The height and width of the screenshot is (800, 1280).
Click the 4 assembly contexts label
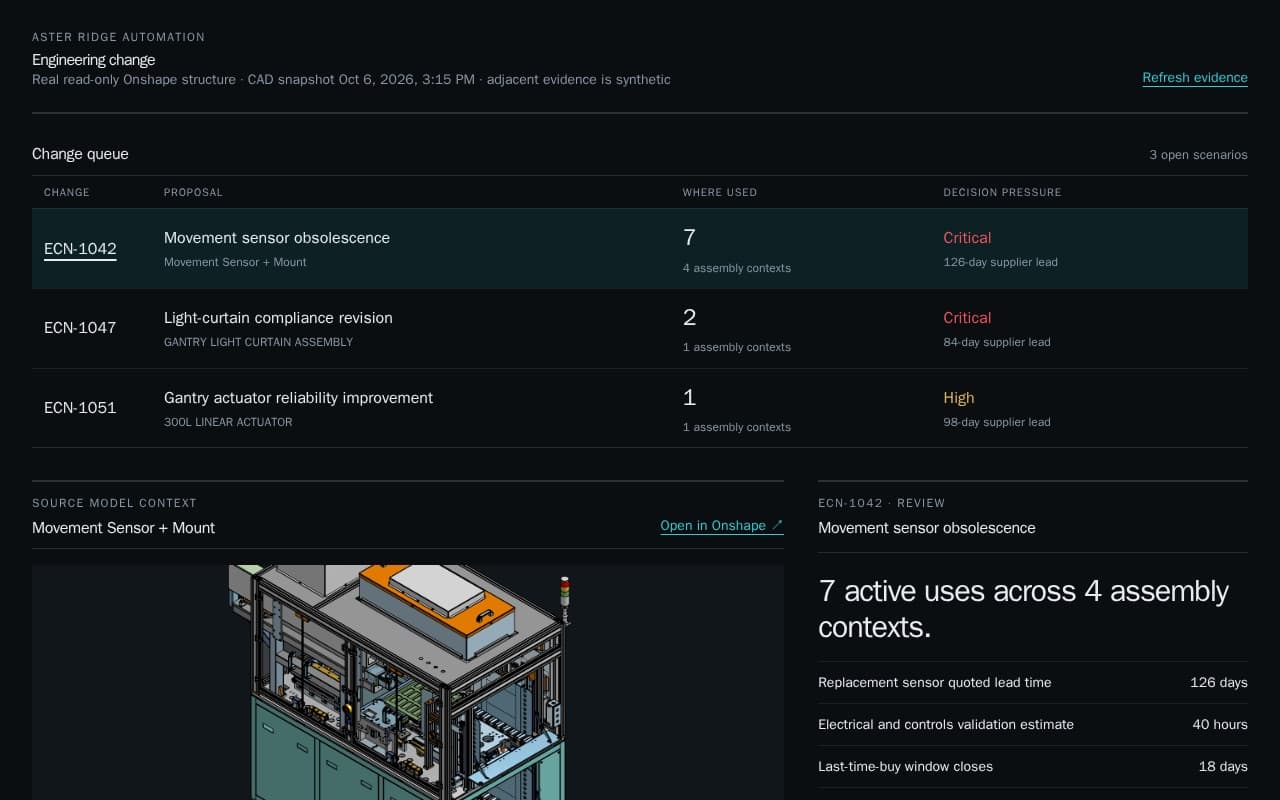pyautogui.click(x=736, y=268)
